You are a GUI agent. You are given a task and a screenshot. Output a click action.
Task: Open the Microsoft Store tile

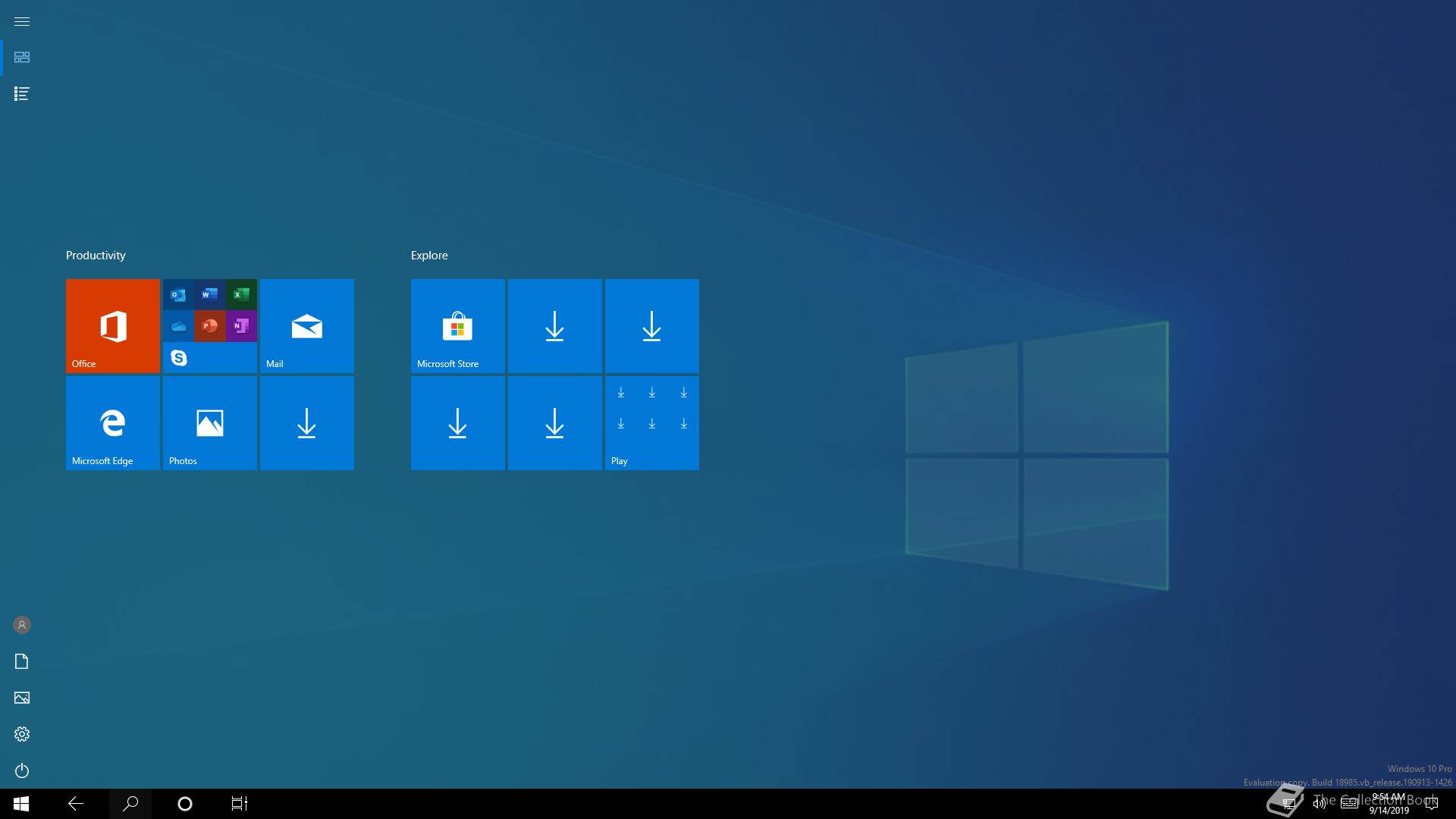pos(458,326)
